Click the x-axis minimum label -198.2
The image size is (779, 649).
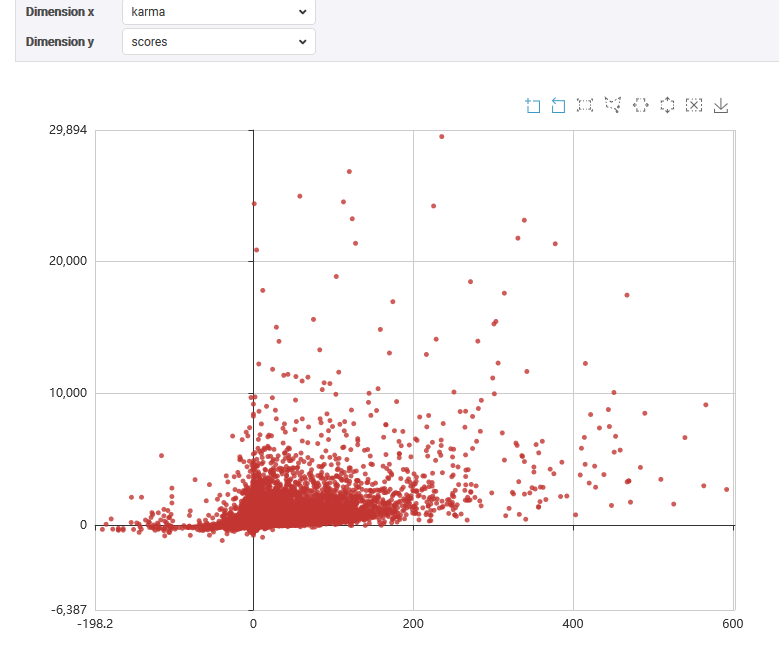(95, 624)
